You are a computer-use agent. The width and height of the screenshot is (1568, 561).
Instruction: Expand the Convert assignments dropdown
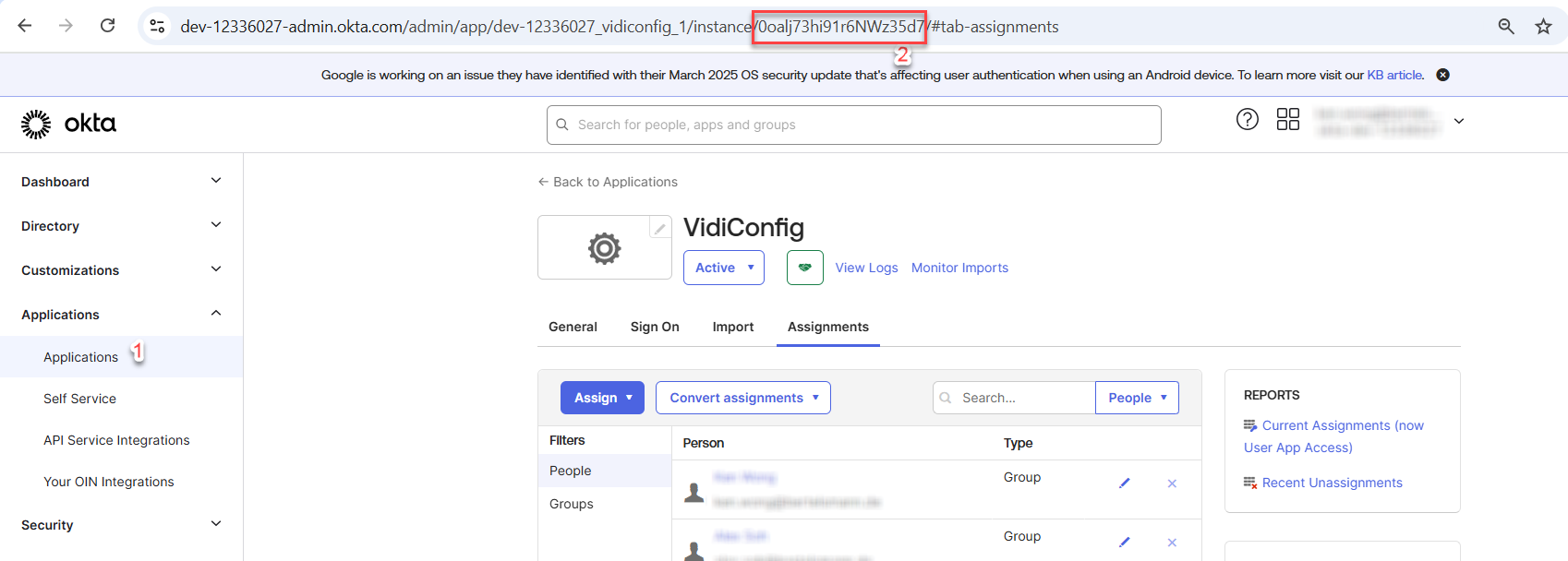click(742, 398)
